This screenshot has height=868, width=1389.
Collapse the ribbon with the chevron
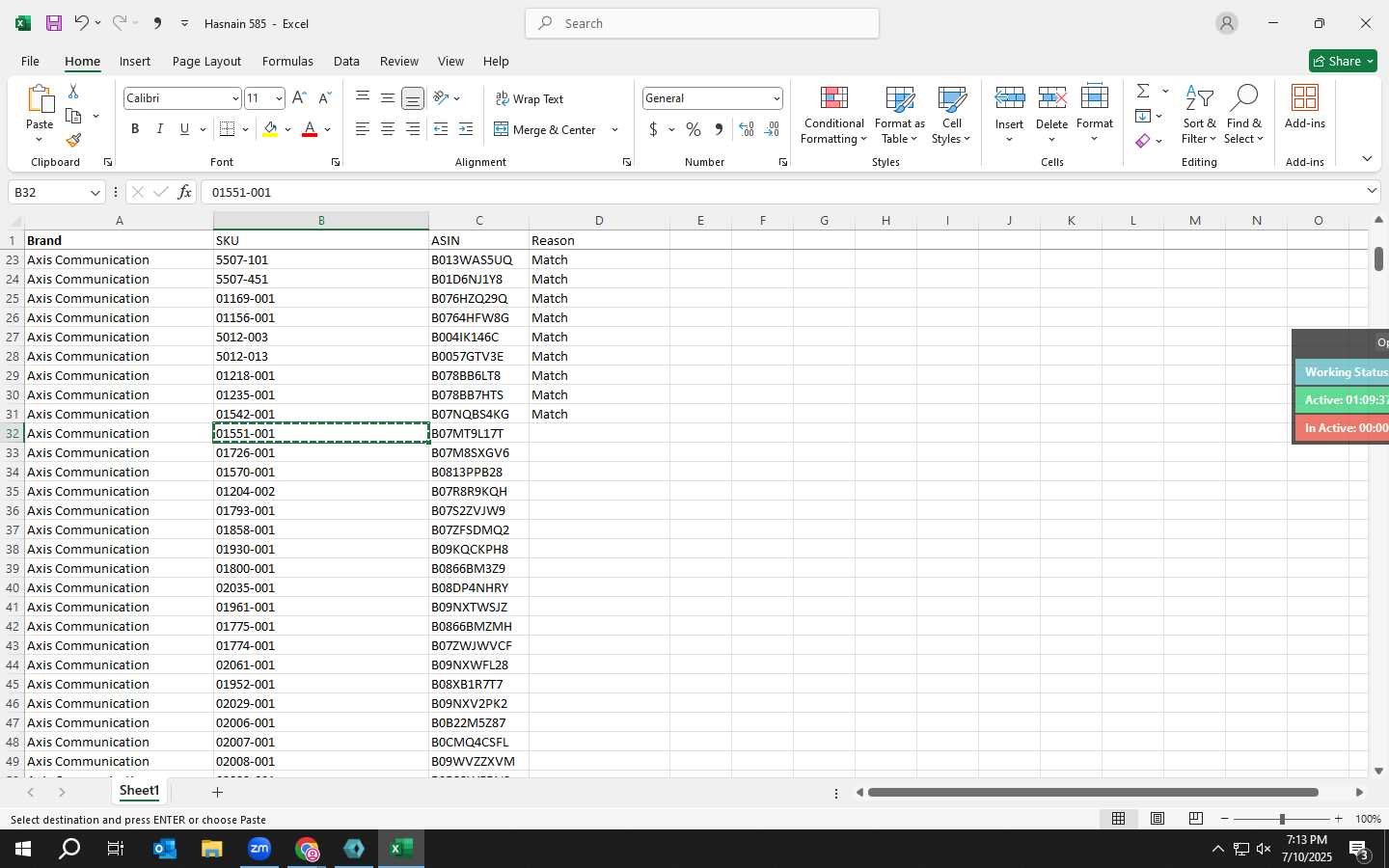(1367, 158)
